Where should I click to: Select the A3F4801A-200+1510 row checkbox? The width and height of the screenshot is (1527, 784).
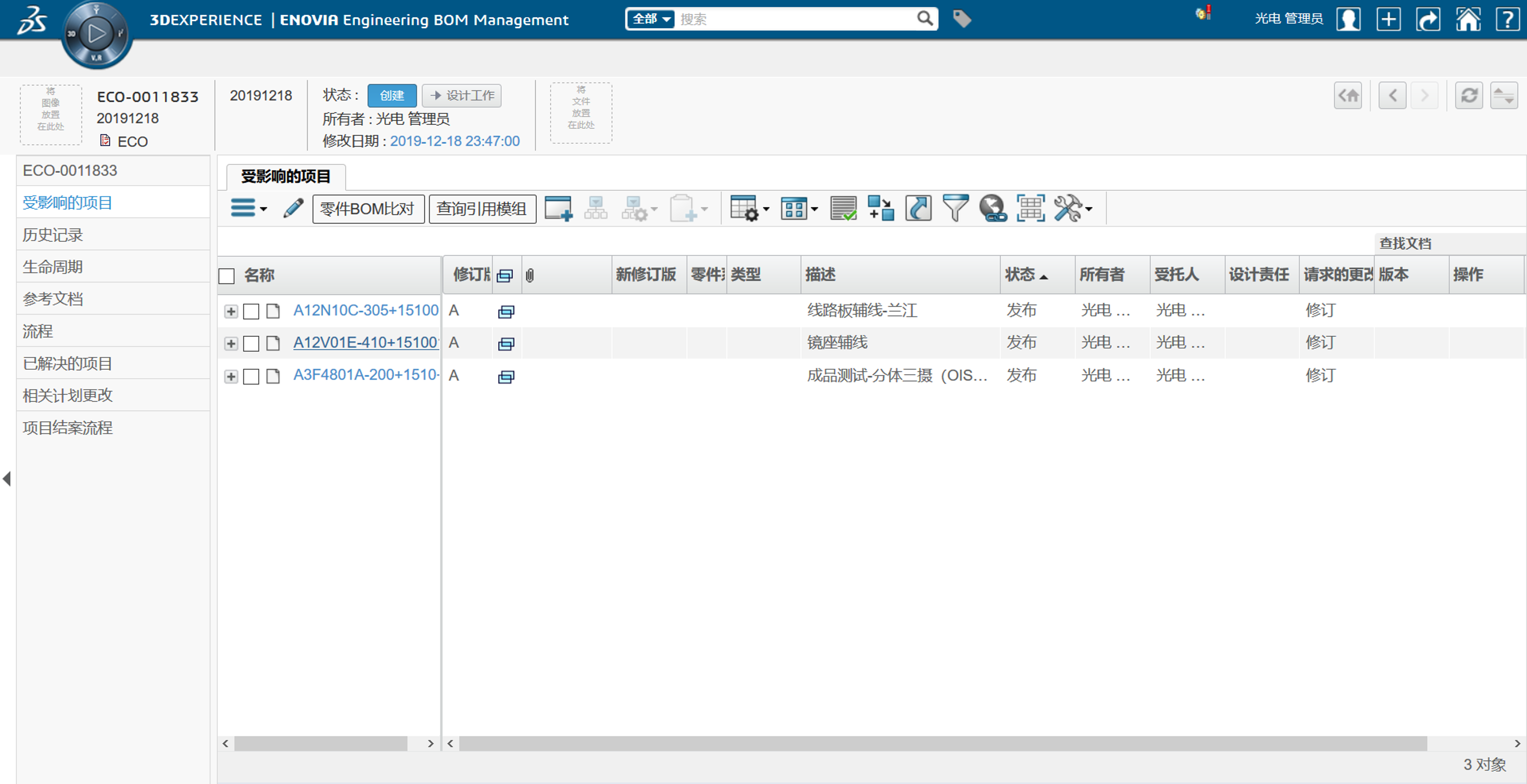point(251,376)
